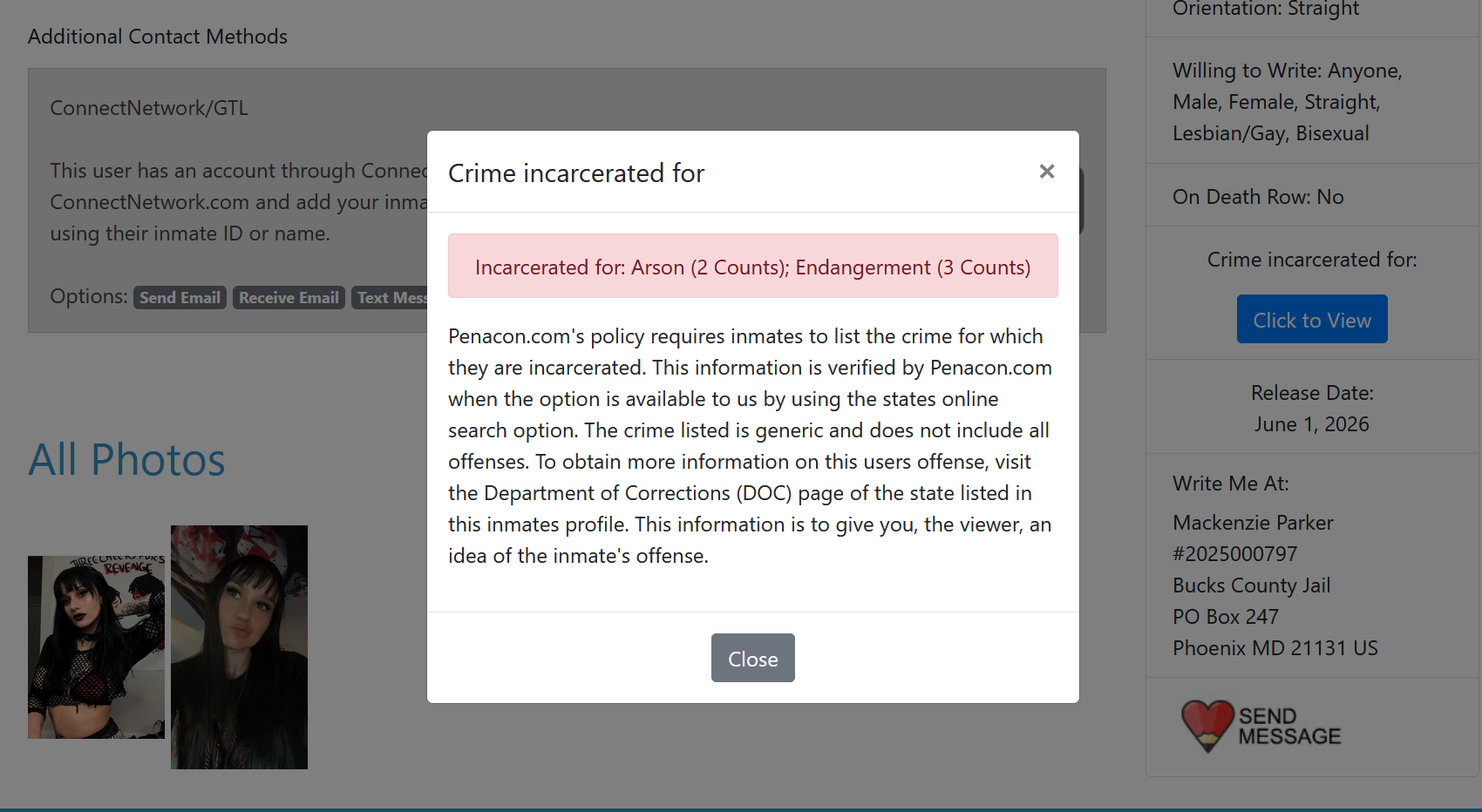Click the Release Date: label
1482x812 pixels.
(1312, 393)
